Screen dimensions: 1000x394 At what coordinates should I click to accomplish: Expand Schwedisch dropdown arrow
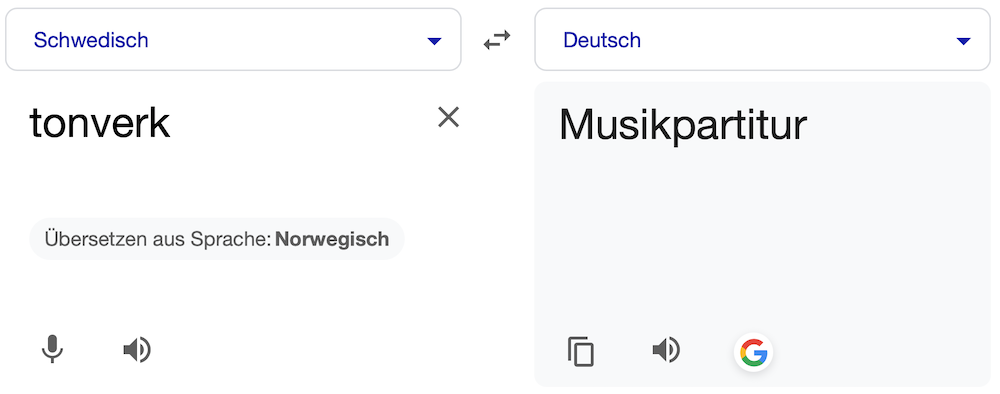[434, 41]
